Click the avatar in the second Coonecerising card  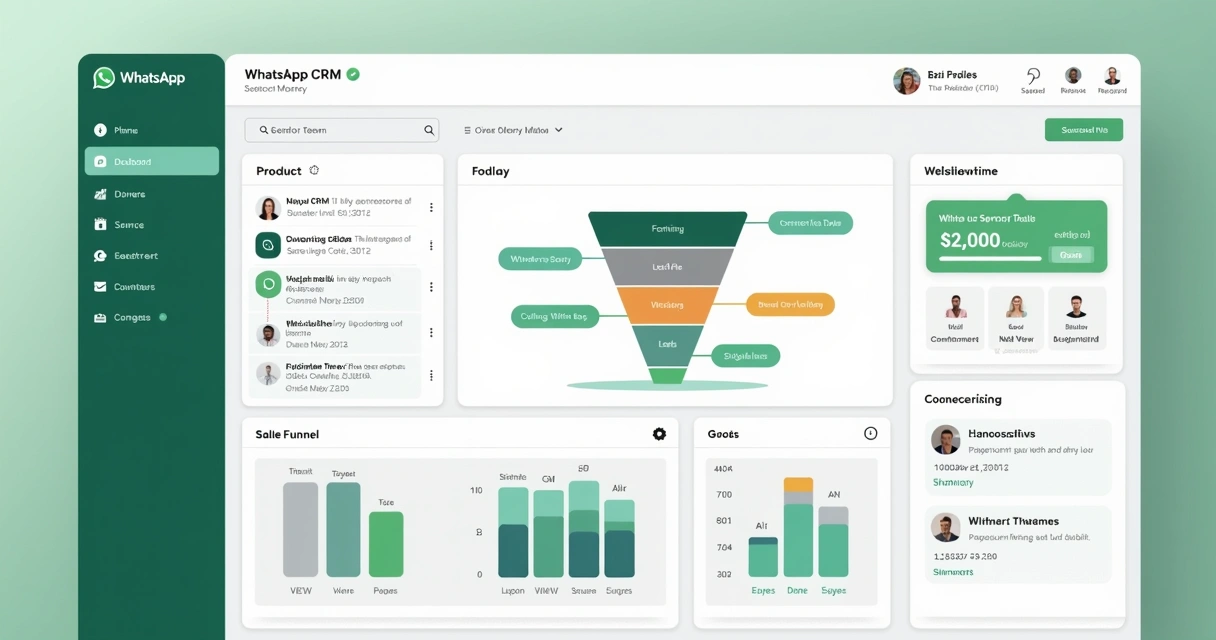click(x=945, y=527)
